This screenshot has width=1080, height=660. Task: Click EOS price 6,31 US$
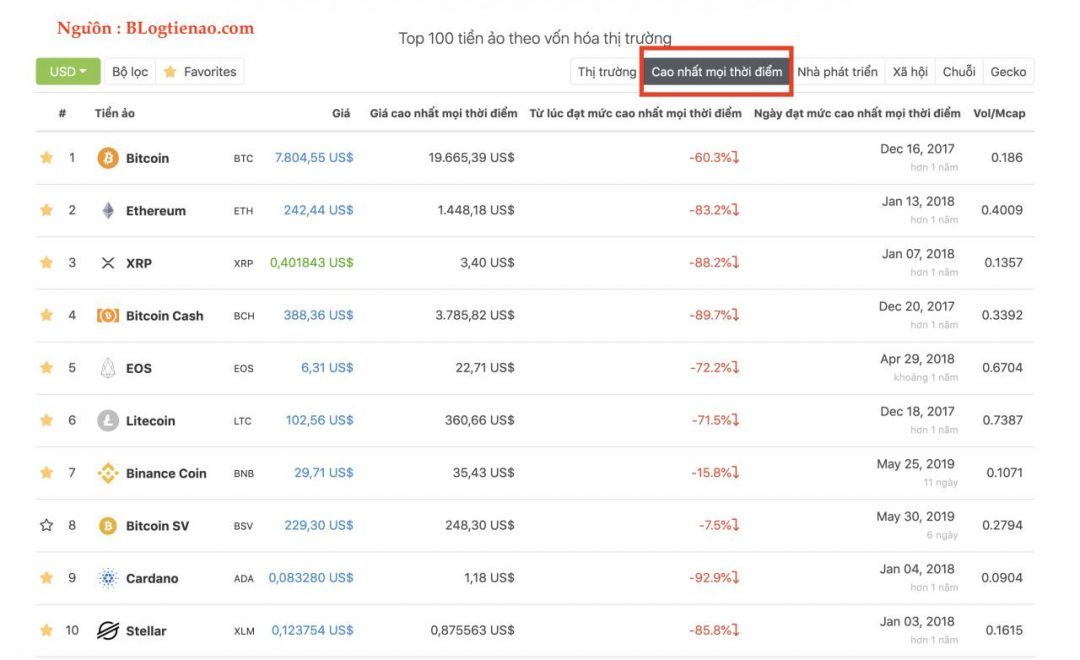[327, 367]
